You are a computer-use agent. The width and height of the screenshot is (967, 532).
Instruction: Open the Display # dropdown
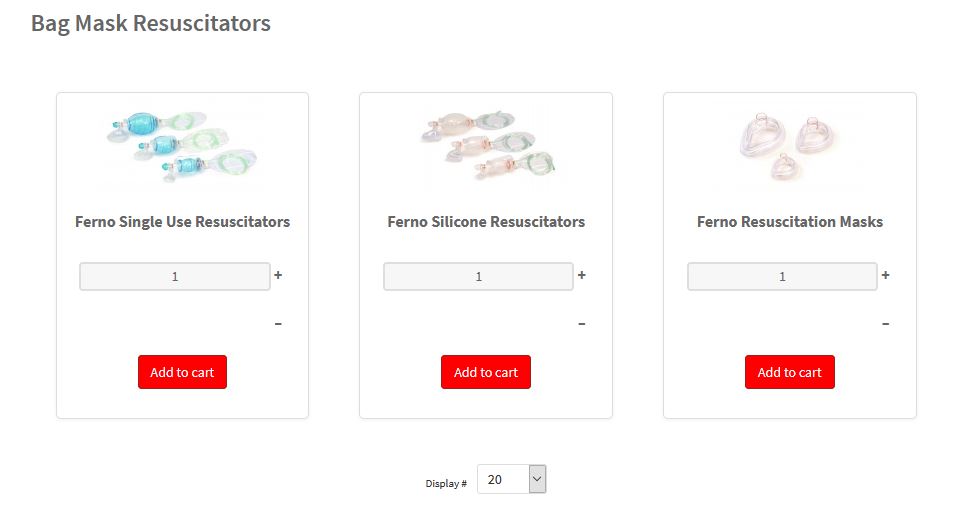click(512, 479)
